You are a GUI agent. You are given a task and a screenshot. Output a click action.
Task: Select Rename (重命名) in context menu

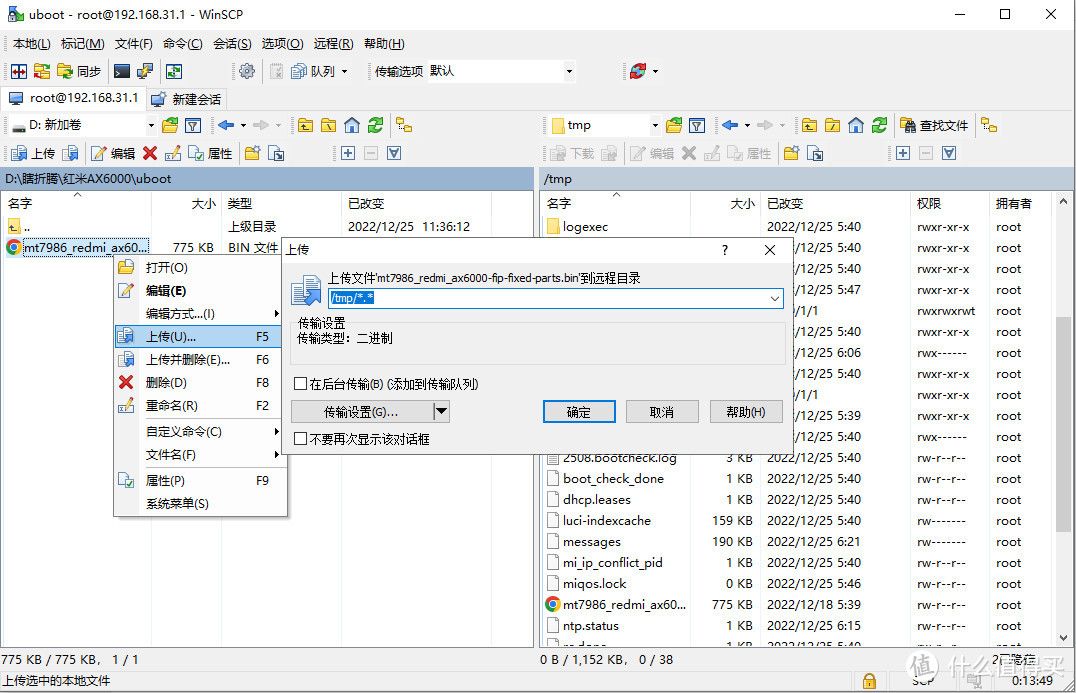coord(197,406)
